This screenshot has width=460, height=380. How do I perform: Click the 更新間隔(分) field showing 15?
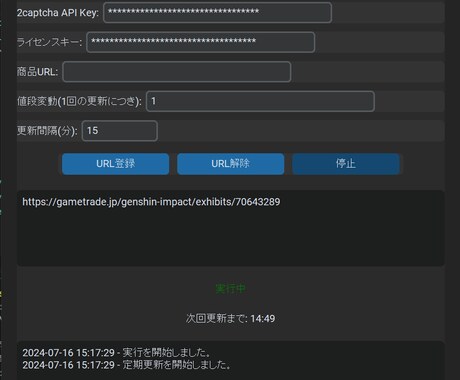tap(120, 131)
